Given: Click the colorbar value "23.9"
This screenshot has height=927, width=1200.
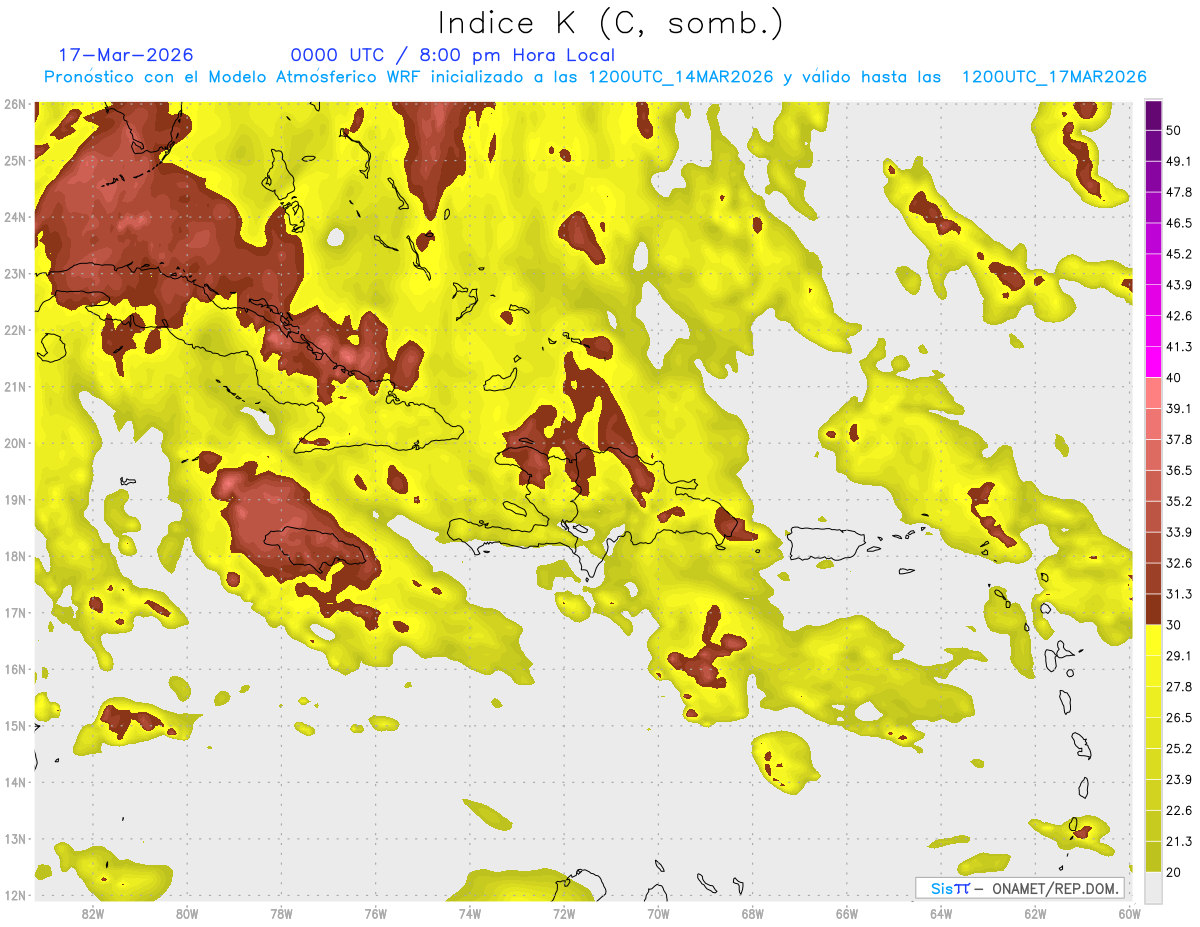Looking at the screenshot, I should pos(1179,779).
